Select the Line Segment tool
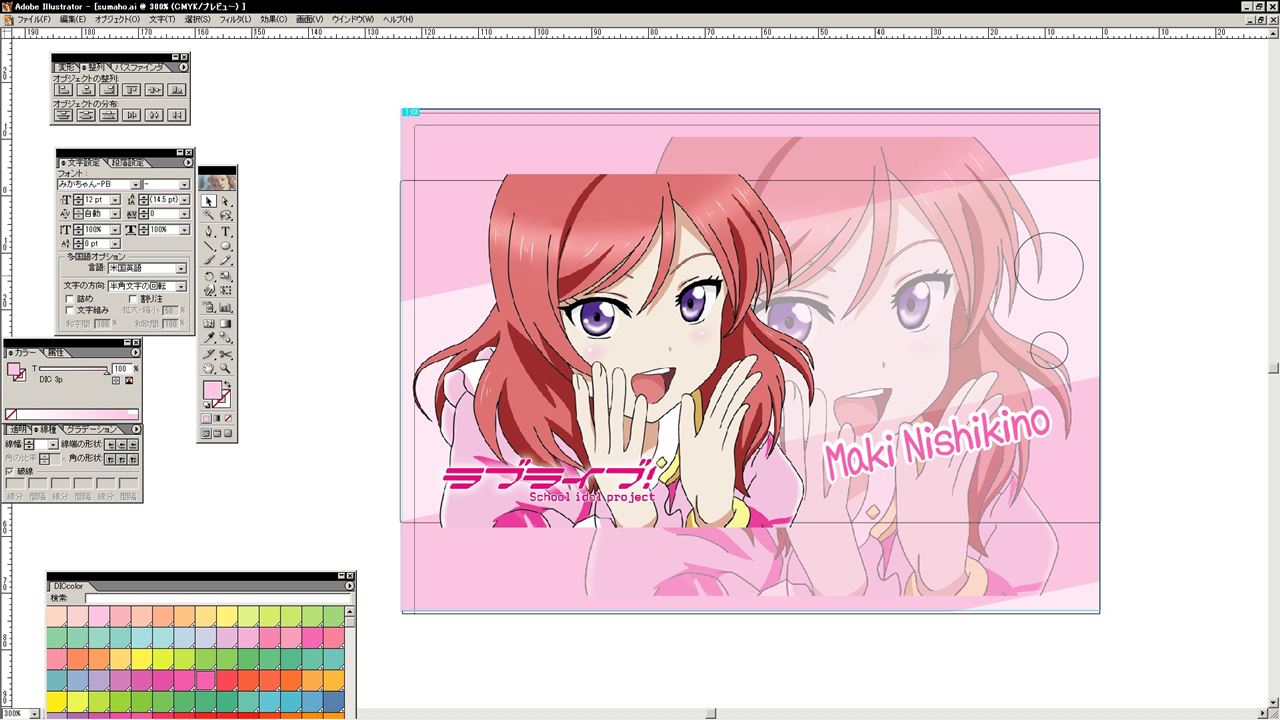 point(209,245)
